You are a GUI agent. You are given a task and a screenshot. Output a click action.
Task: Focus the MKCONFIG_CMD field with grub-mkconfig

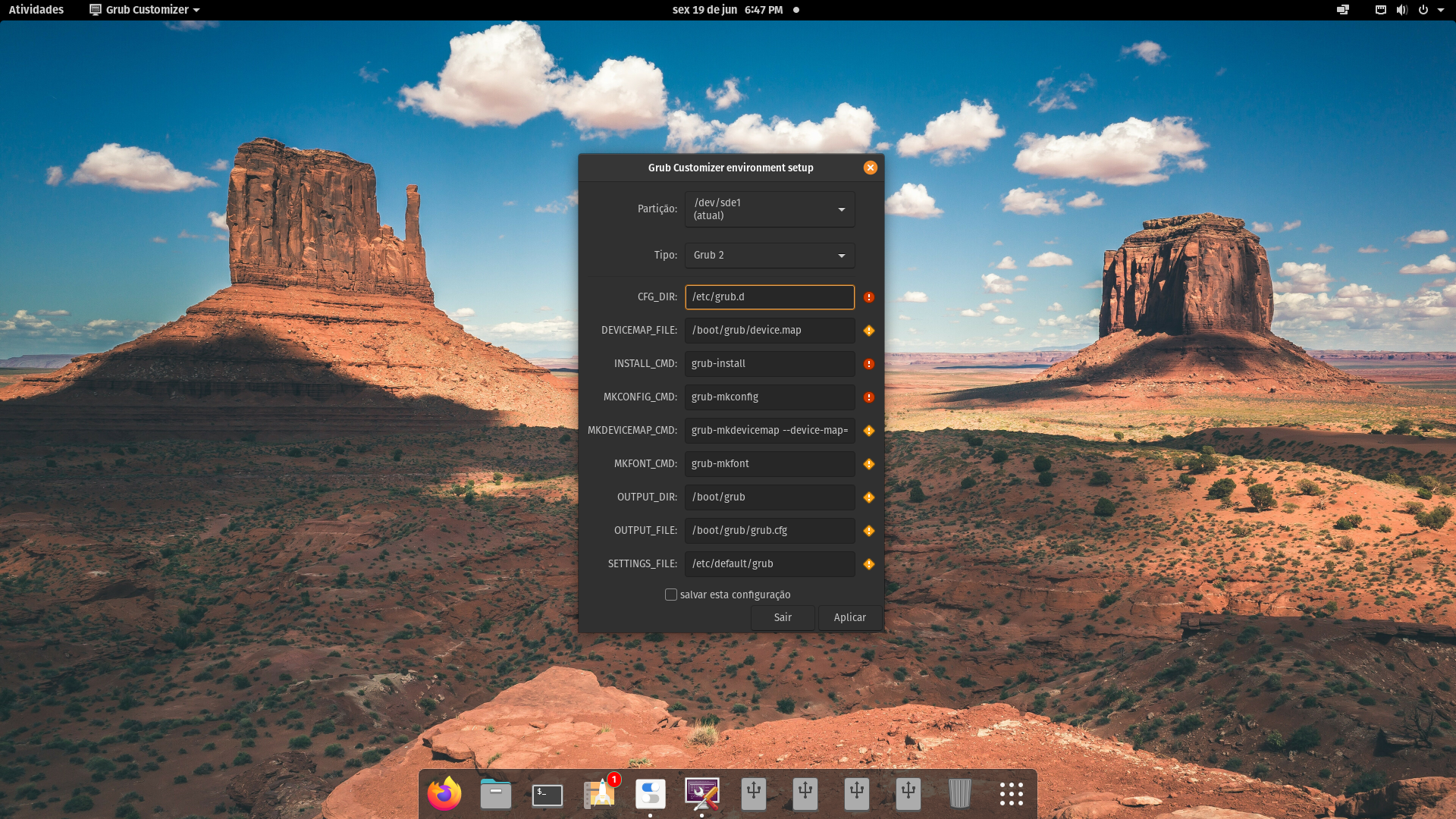770,397
